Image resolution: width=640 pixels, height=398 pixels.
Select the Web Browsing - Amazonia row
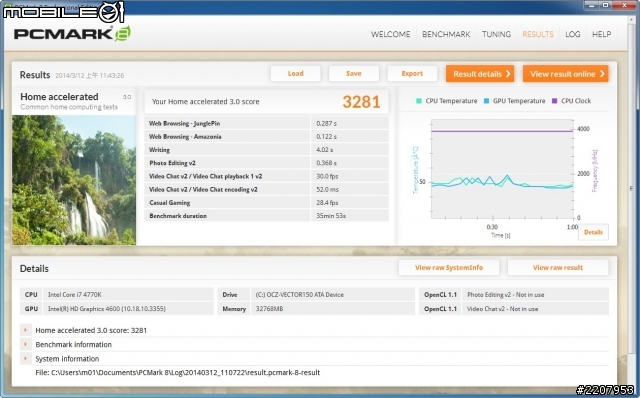coord(266,136)
